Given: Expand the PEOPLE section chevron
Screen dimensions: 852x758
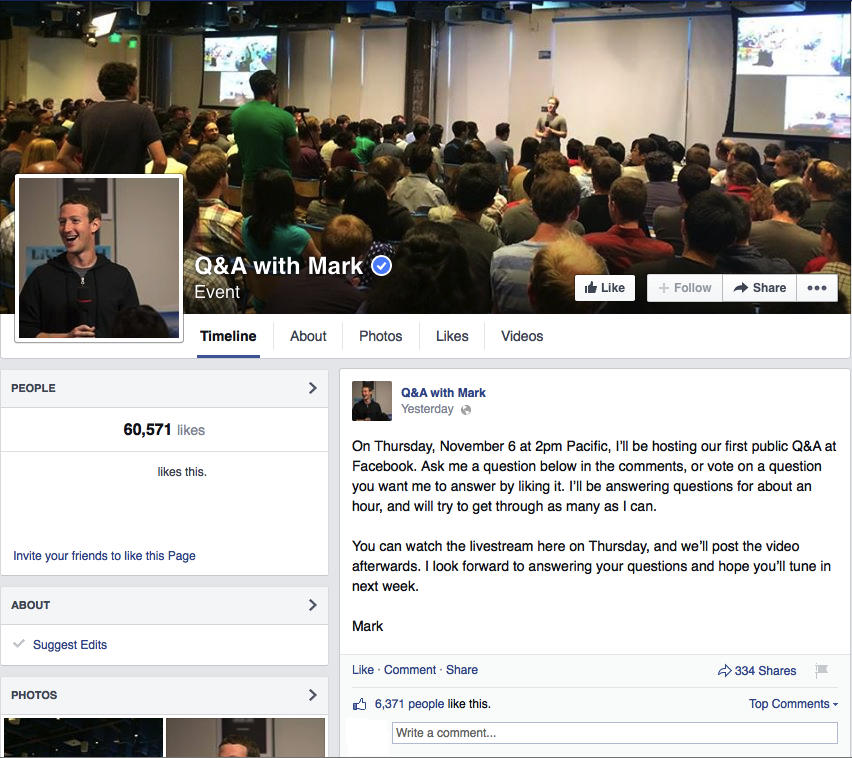Looking at the screenshot, I should [312, 388].
